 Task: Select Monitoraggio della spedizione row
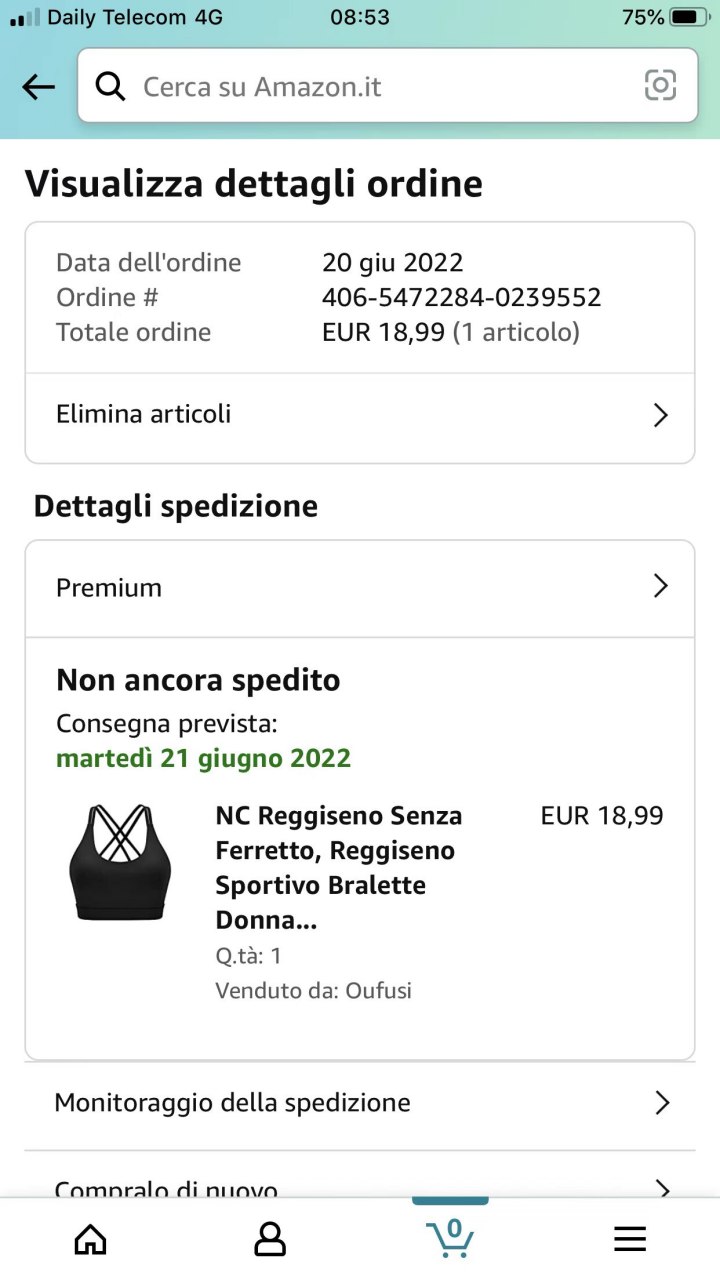360,1106
